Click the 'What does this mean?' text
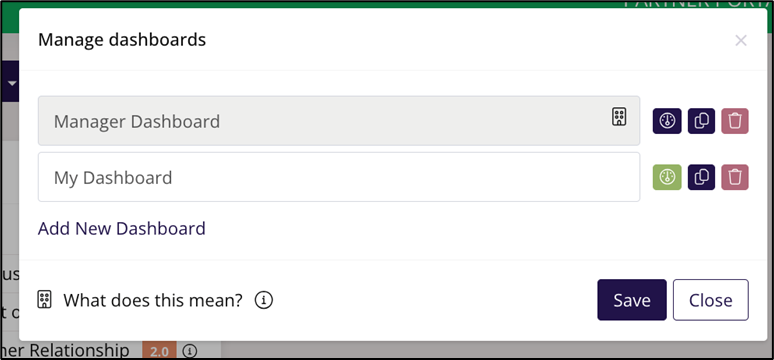The width and height of the screenshot is (774, 360). coord(153,300)
